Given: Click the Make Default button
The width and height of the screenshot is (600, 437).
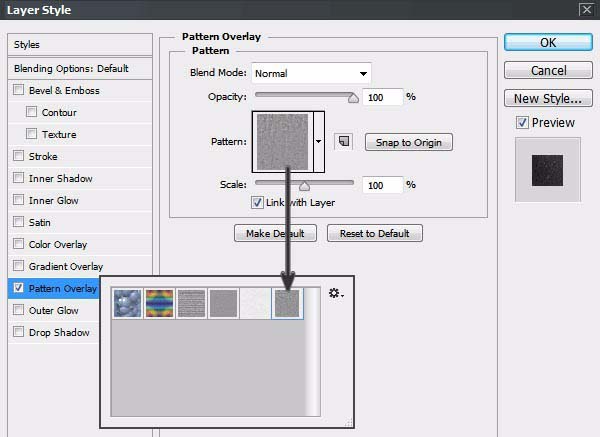Looking at the screenshot, I should 275,233.
